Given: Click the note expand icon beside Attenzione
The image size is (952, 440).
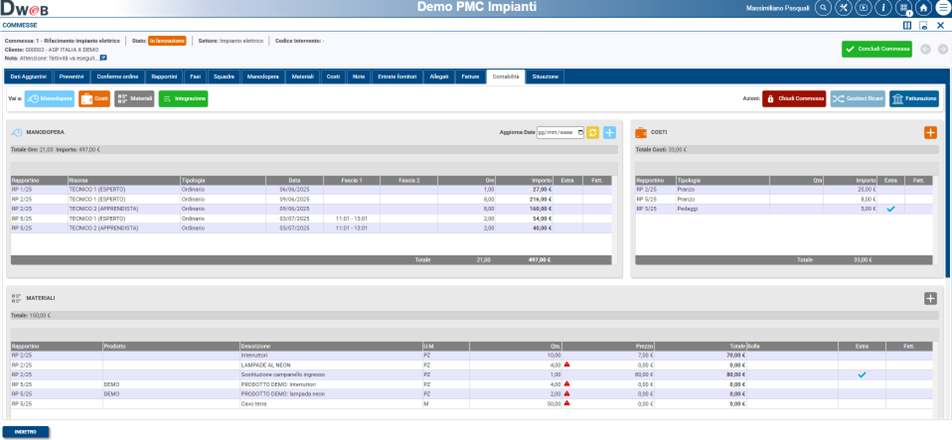Looking at the screenshot, I should (103, 58).
